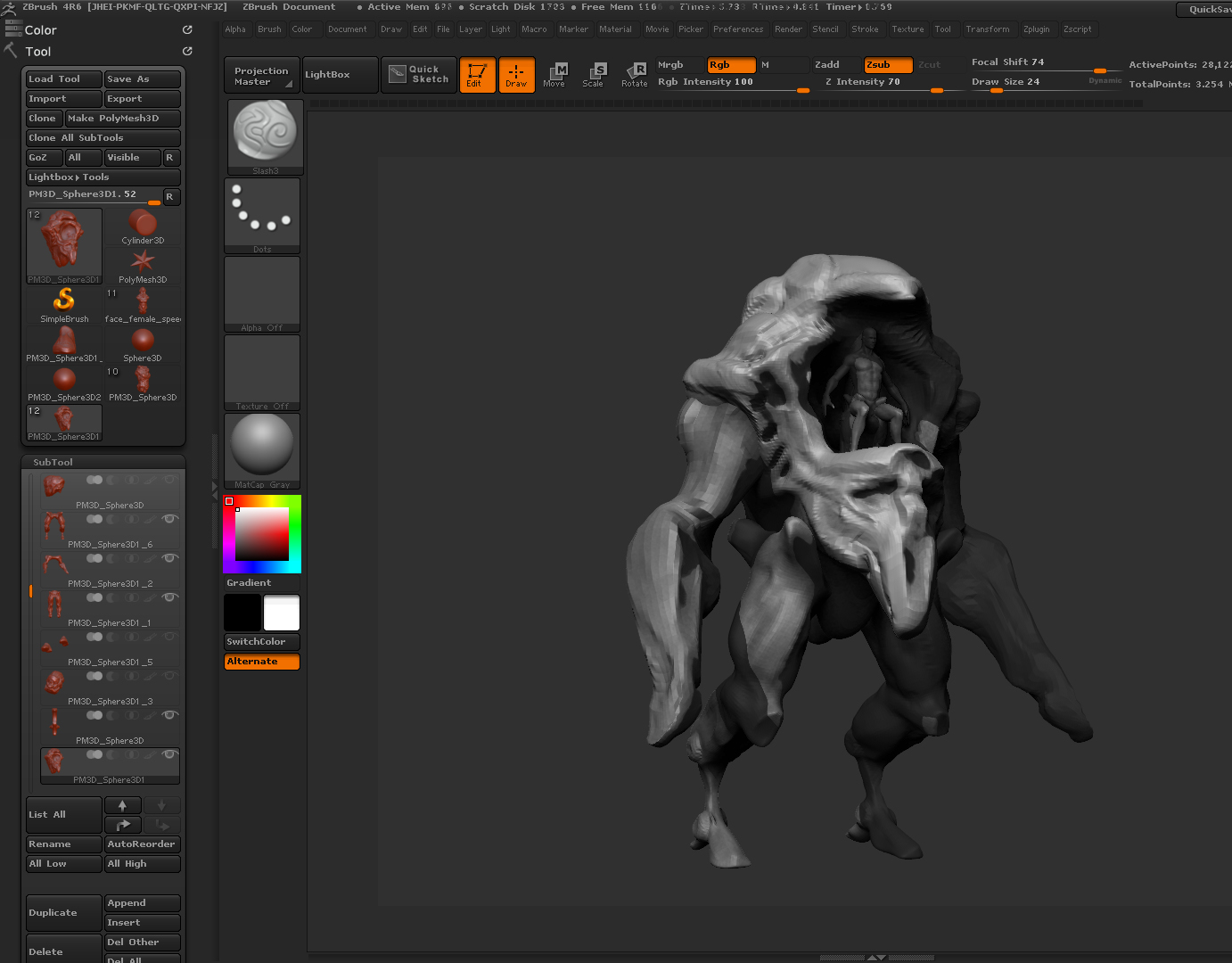The width and height of the screenshot is (1232, 963).
Task: Open the Dots stroke picker
Action: click(x=262, y=215)
